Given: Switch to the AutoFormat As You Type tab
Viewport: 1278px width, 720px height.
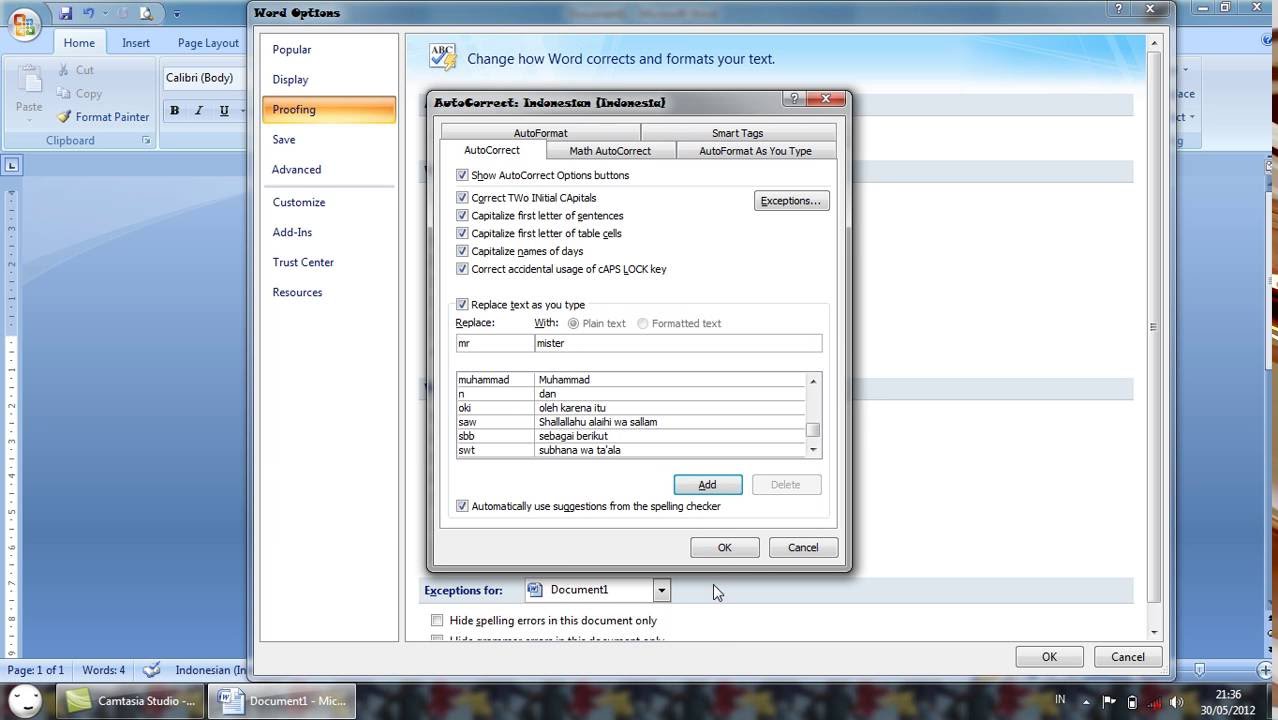Looking at the screenshot, I should coord(755,151).
